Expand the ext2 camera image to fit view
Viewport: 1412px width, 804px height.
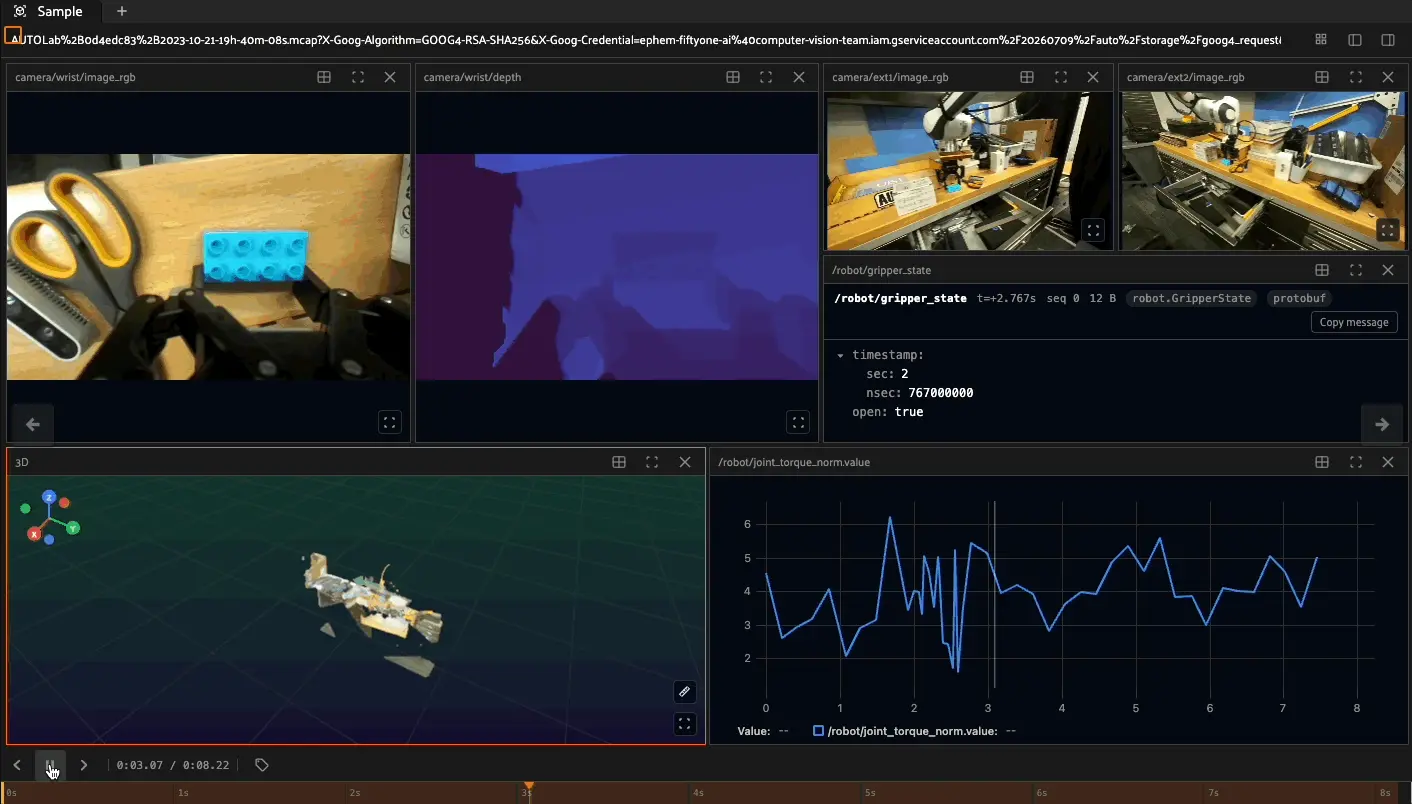pyautogui.click(x=1387, y=230)
